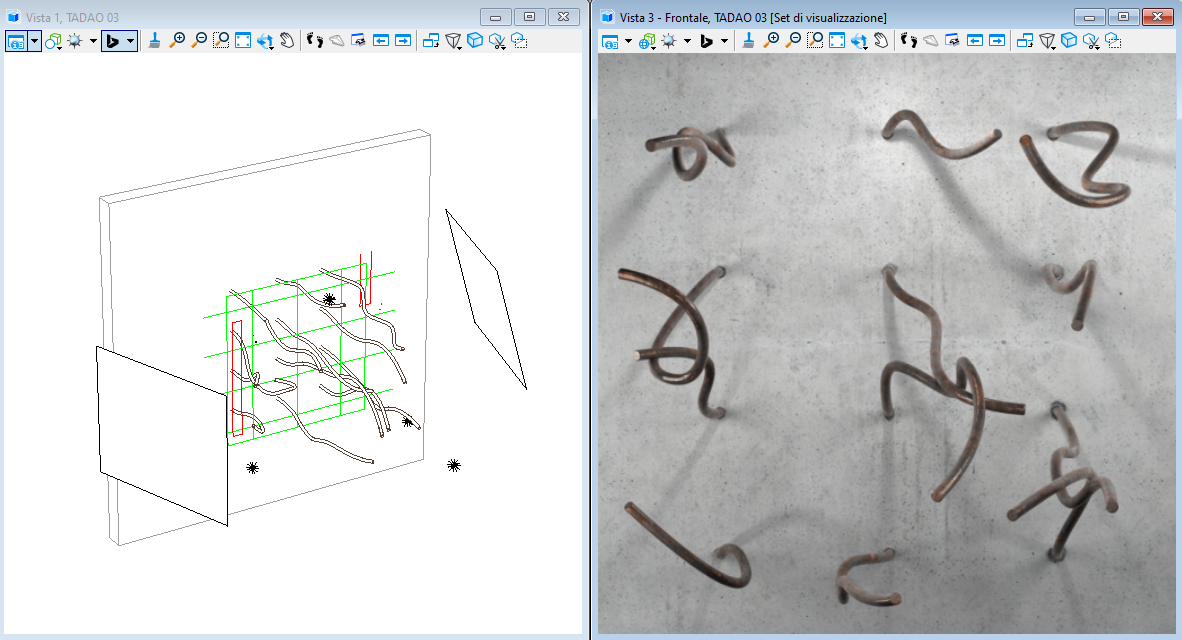Viewport: 1182px width, 640px height.
Task: Select Navigate View tool in Vista 1
Action: pyautogui.click(x=359, y=41)
